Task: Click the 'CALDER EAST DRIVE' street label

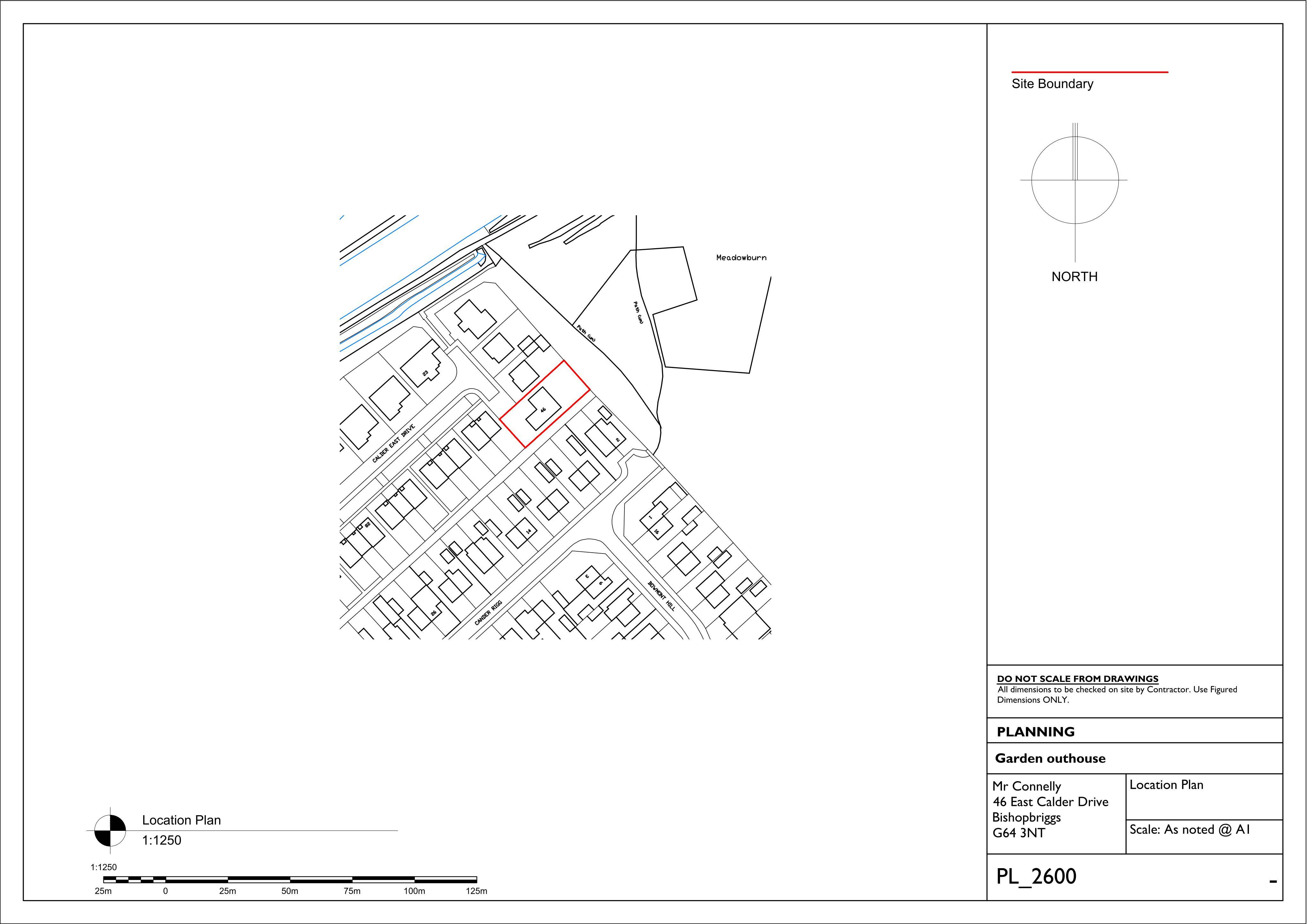Action: 393,443
